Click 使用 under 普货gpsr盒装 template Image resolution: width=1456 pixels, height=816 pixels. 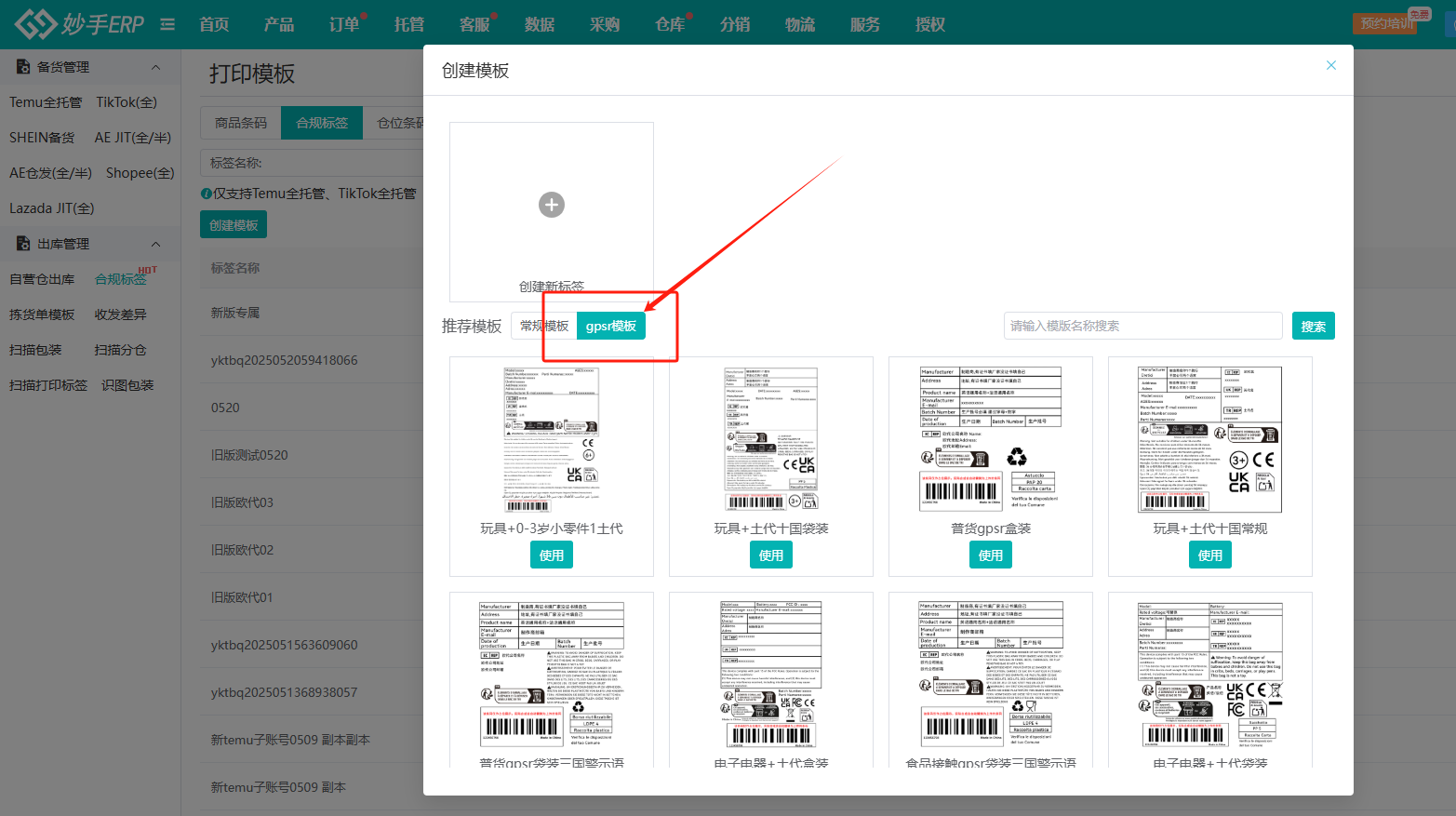pyautogui.click(x=990, y=555)
